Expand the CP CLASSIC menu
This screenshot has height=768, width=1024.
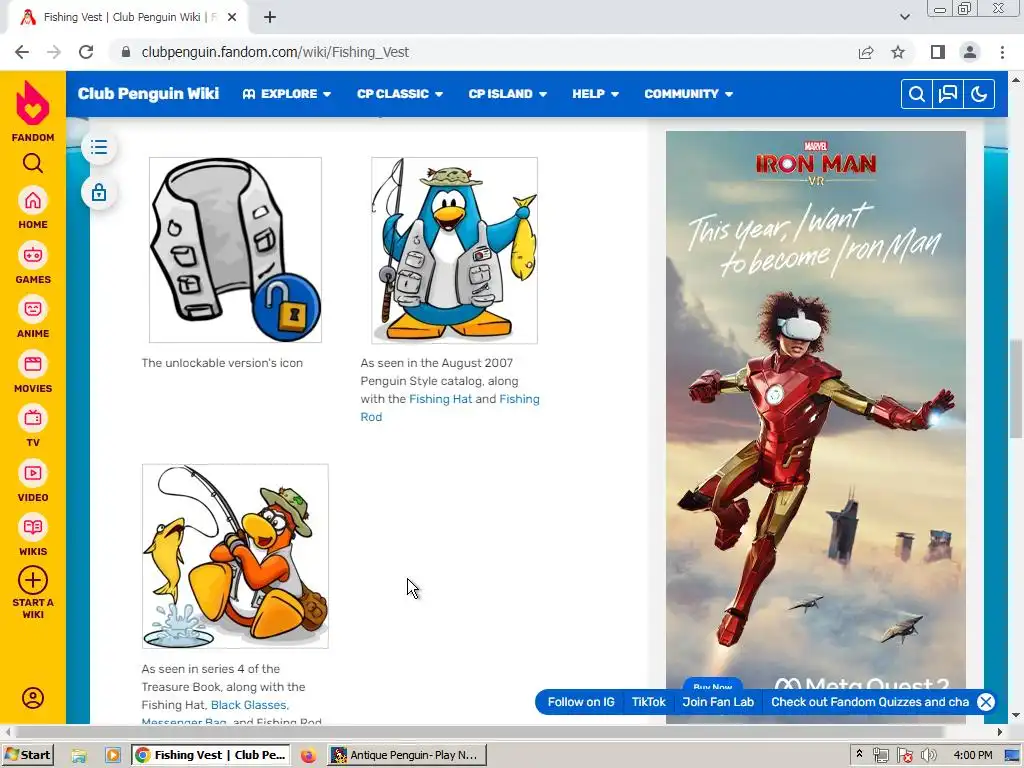click(x=400, y=94)
